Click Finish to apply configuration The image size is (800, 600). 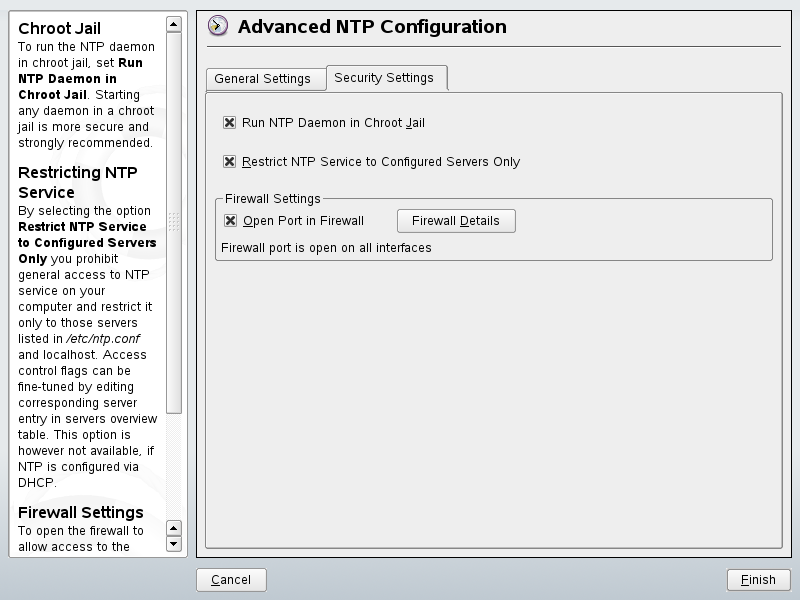coord(758,580)
